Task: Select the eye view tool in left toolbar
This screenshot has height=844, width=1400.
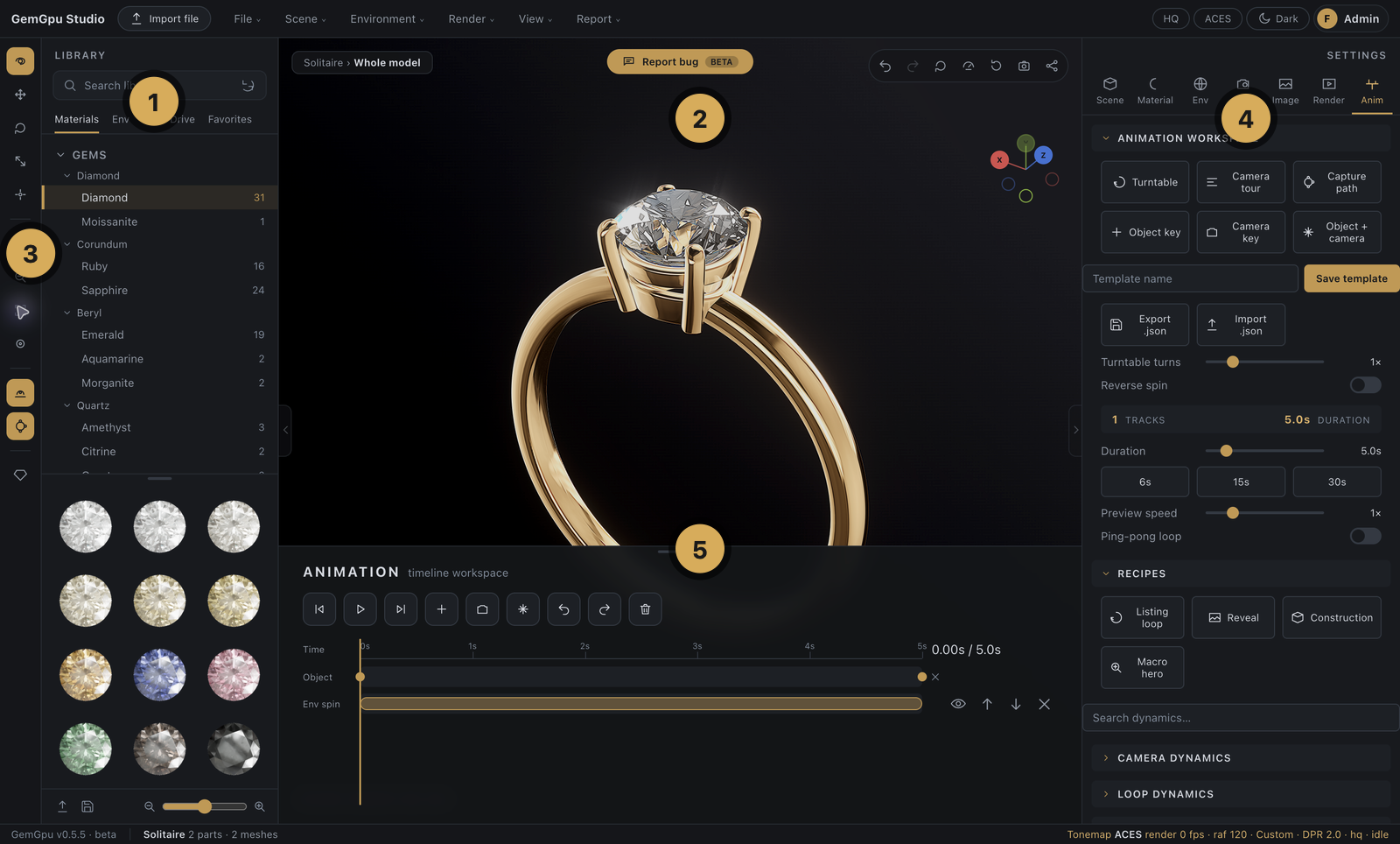Action: 20,61
